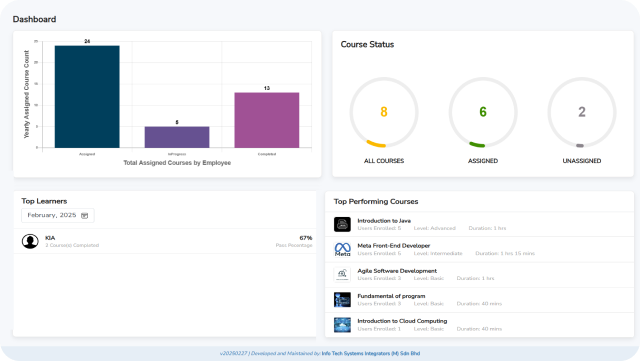Click the 'Top Learners' heading
This screenshot has width=640, height=361.
pos(44,201)
